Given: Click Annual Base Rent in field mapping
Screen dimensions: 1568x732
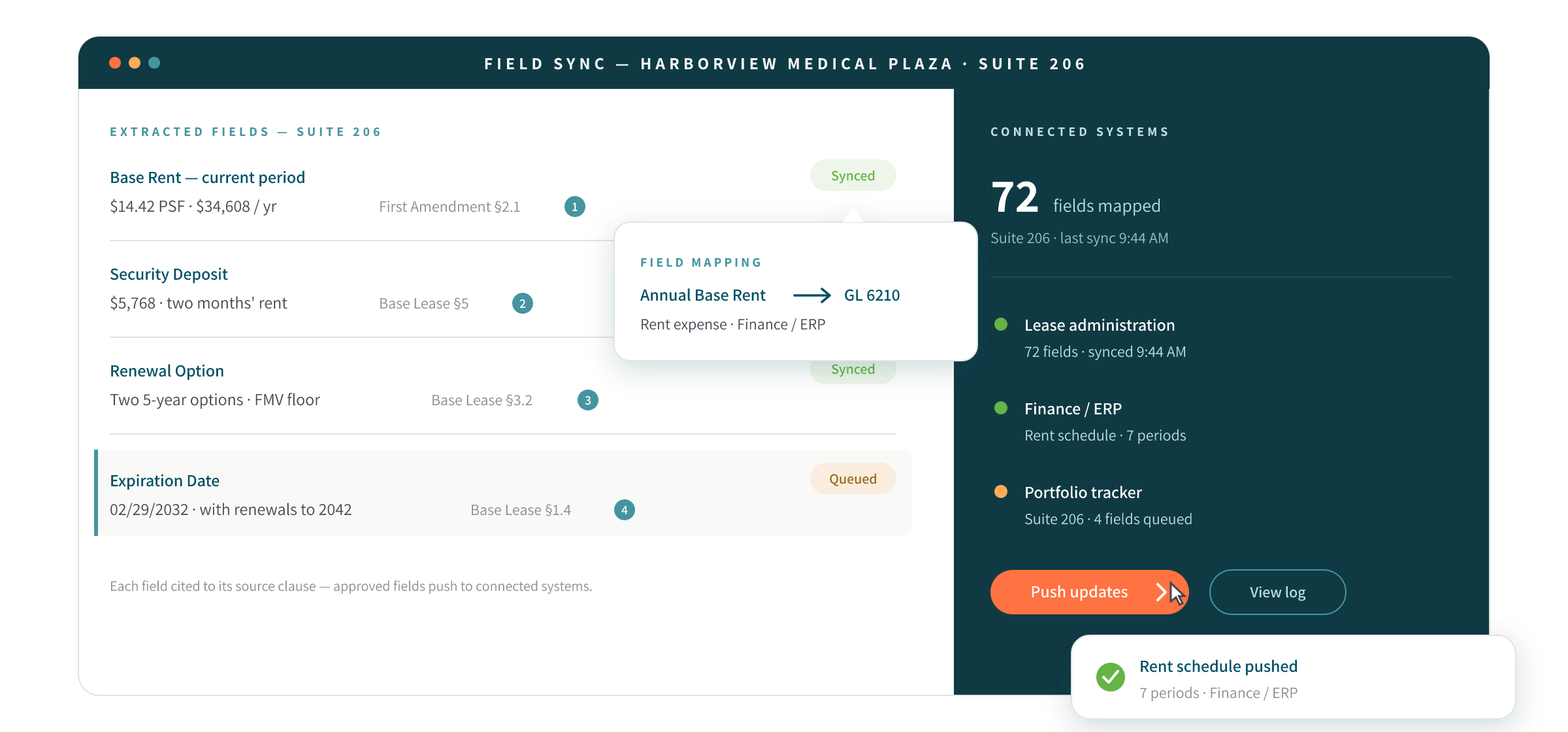Looking at the screenshot, I should click(702, 295).
